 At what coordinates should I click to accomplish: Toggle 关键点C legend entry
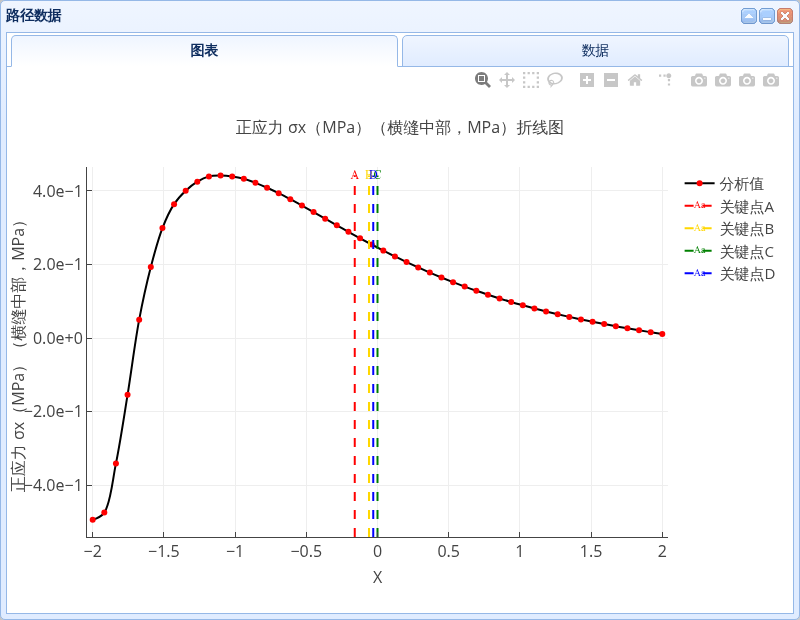point(730,252)
